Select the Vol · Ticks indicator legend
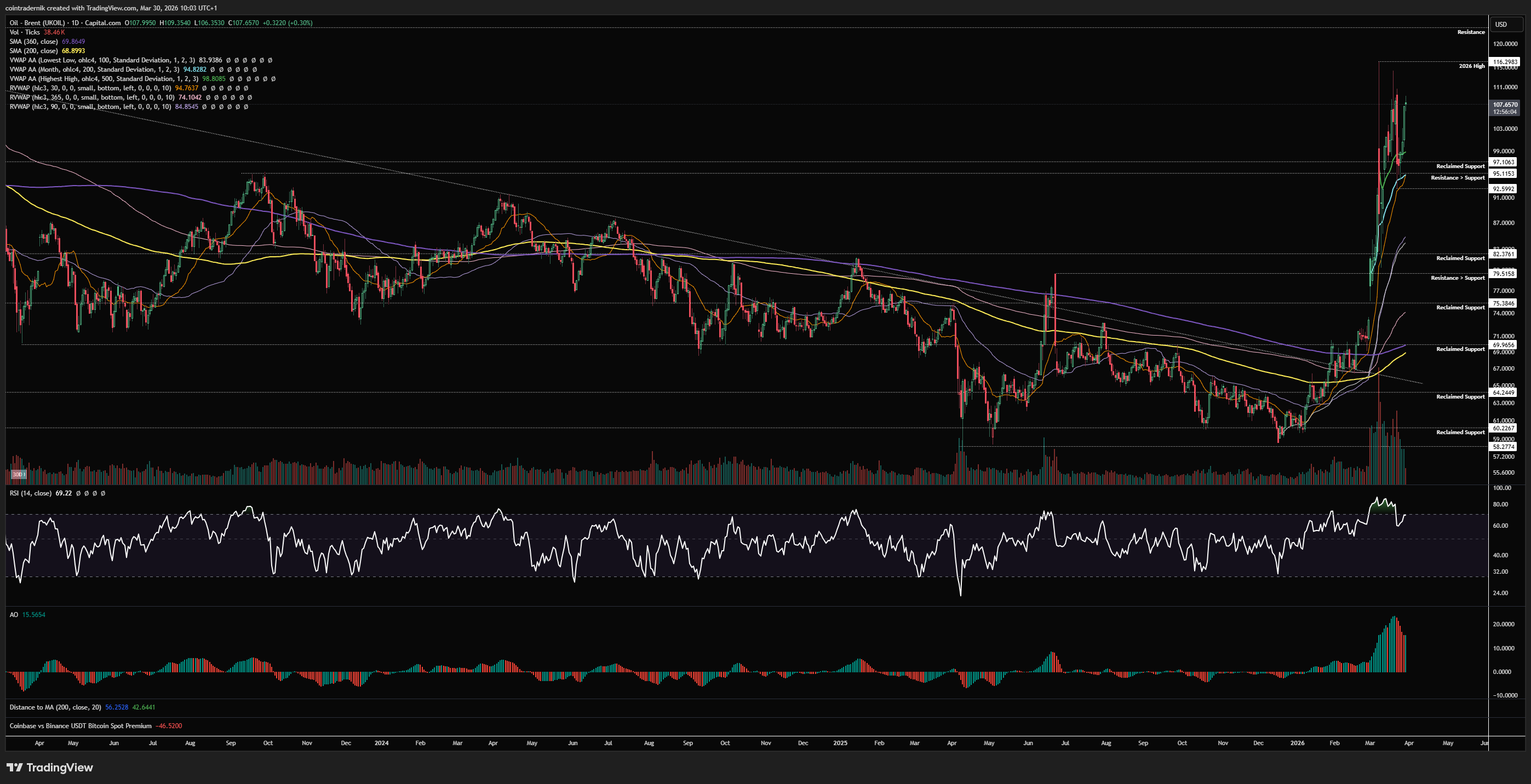Viewport: 1531px width, 784px height. click(x=25, y=32)
